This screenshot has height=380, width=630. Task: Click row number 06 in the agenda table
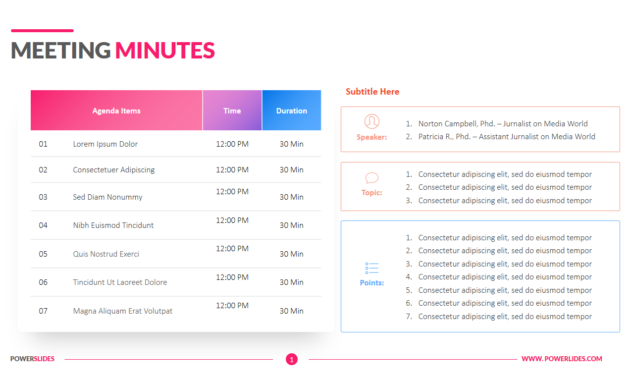click(x=43, y=282)
